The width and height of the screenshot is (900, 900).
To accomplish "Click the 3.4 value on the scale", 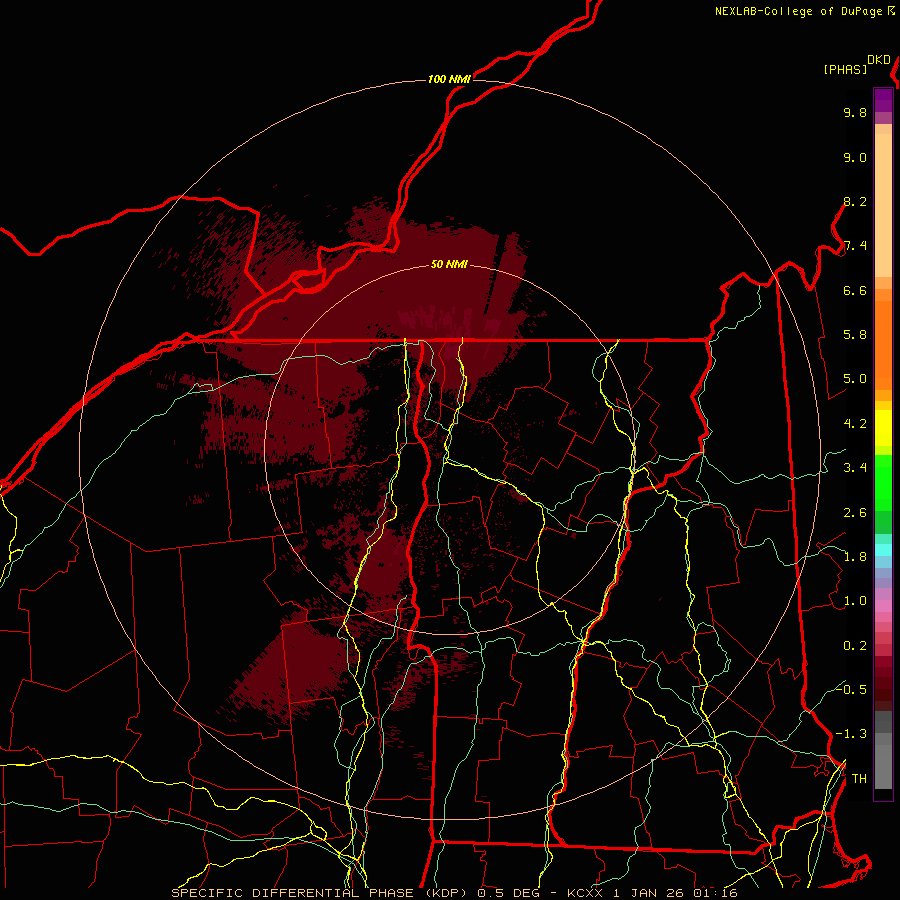I will tap(855, 468).
